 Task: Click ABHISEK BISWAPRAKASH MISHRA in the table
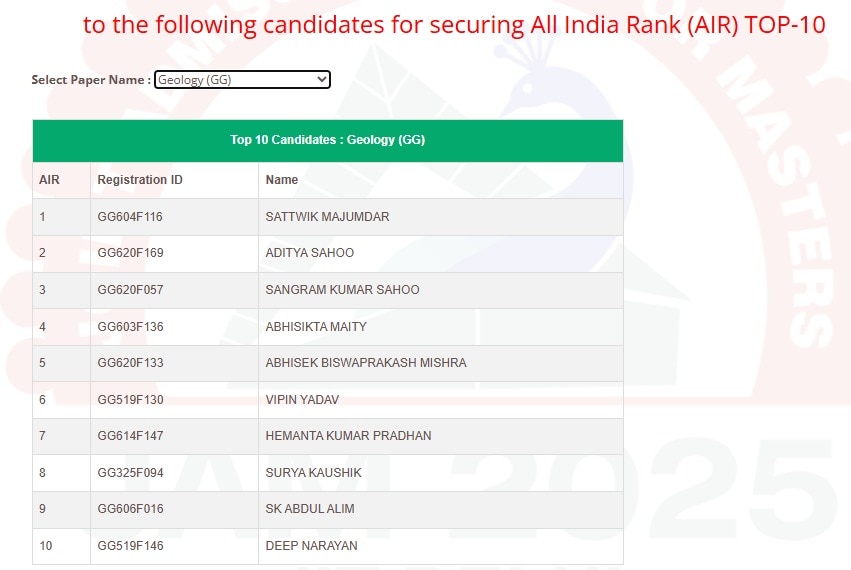click(366, 363)
